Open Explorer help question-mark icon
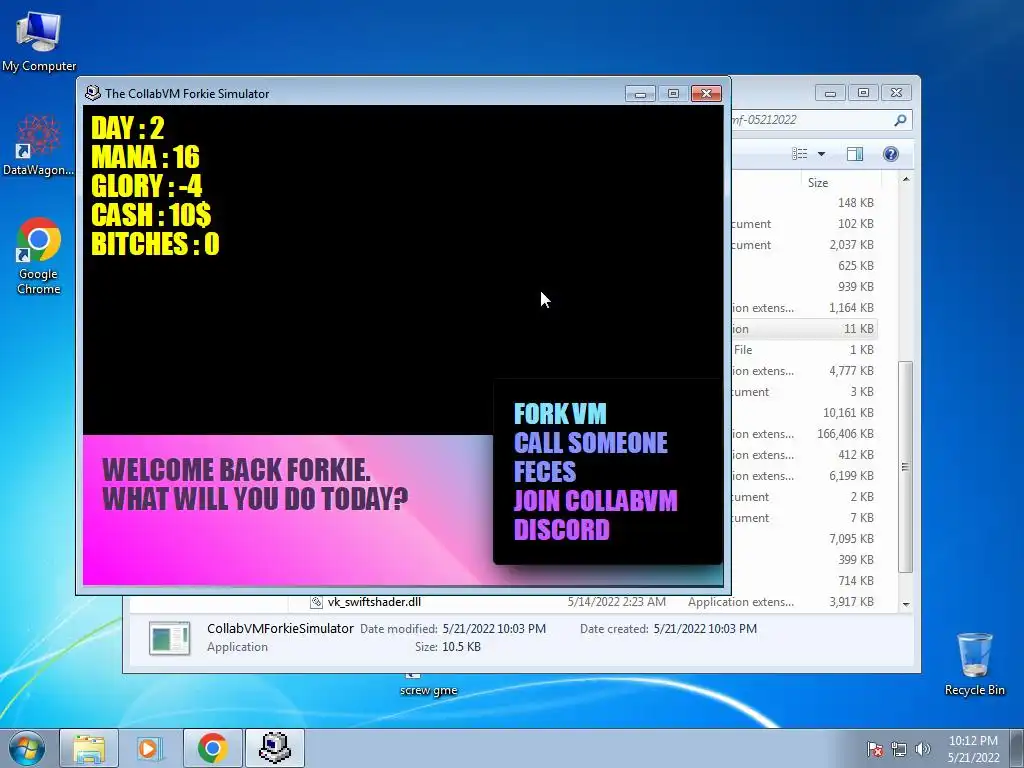Viewport: 1024px width, 768px height. click(891, 153)
